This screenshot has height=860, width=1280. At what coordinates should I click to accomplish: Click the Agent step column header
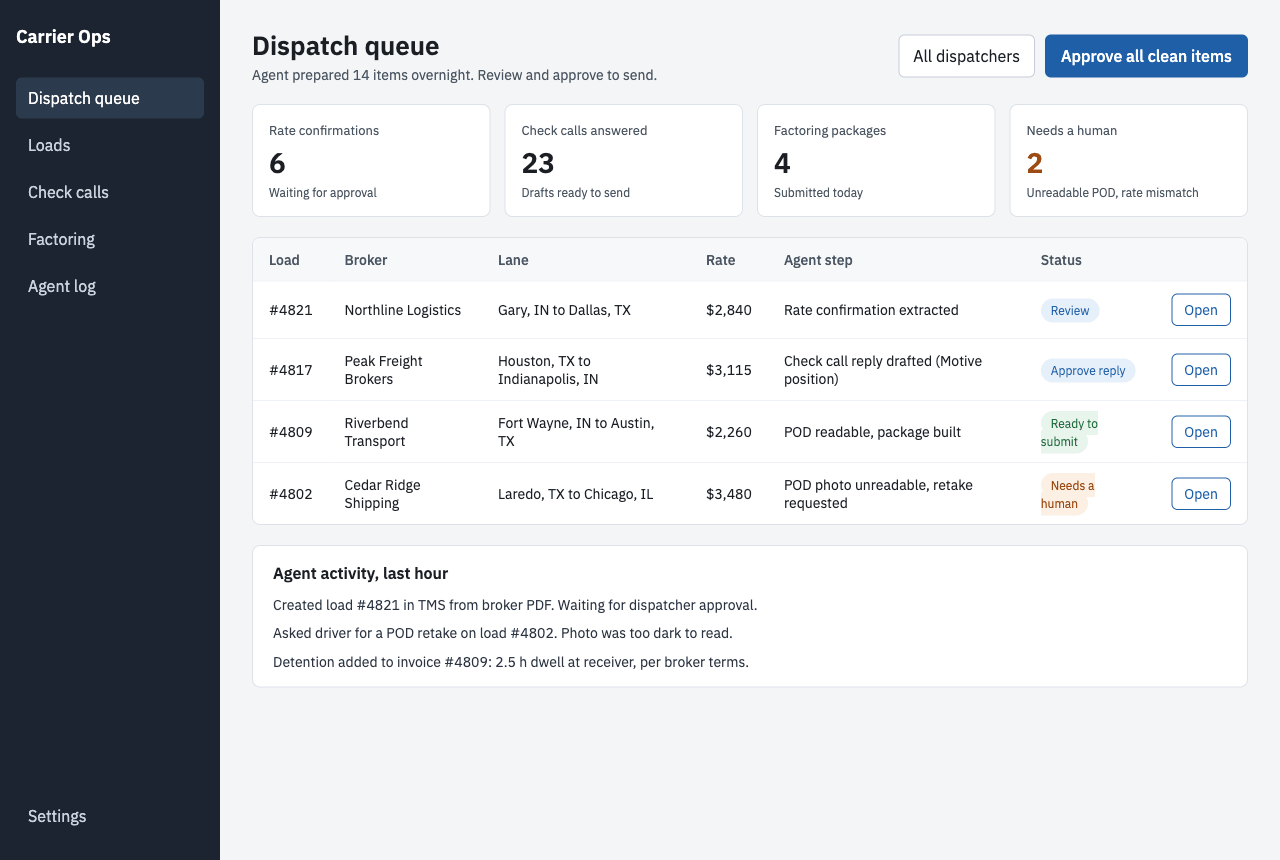818,260
